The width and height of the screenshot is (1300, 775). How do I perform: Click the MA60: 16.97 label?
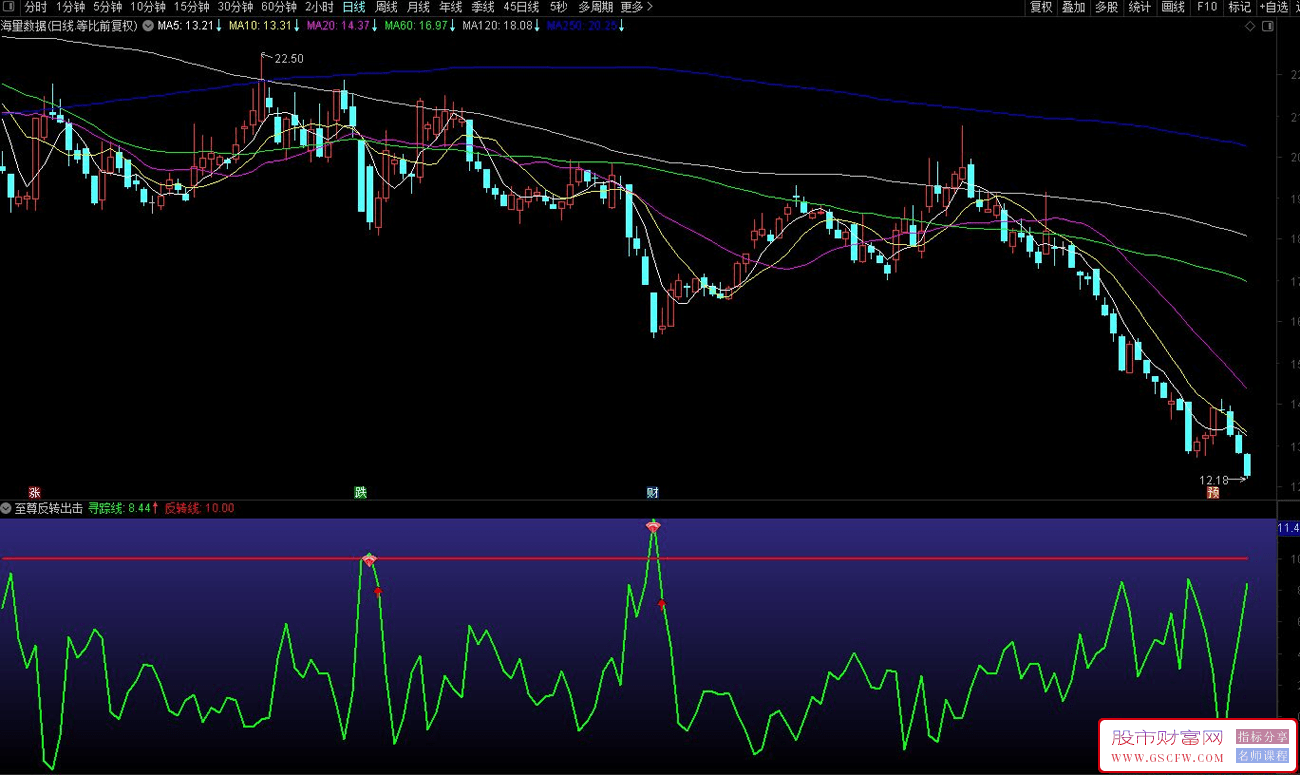(x=416, y=26)
